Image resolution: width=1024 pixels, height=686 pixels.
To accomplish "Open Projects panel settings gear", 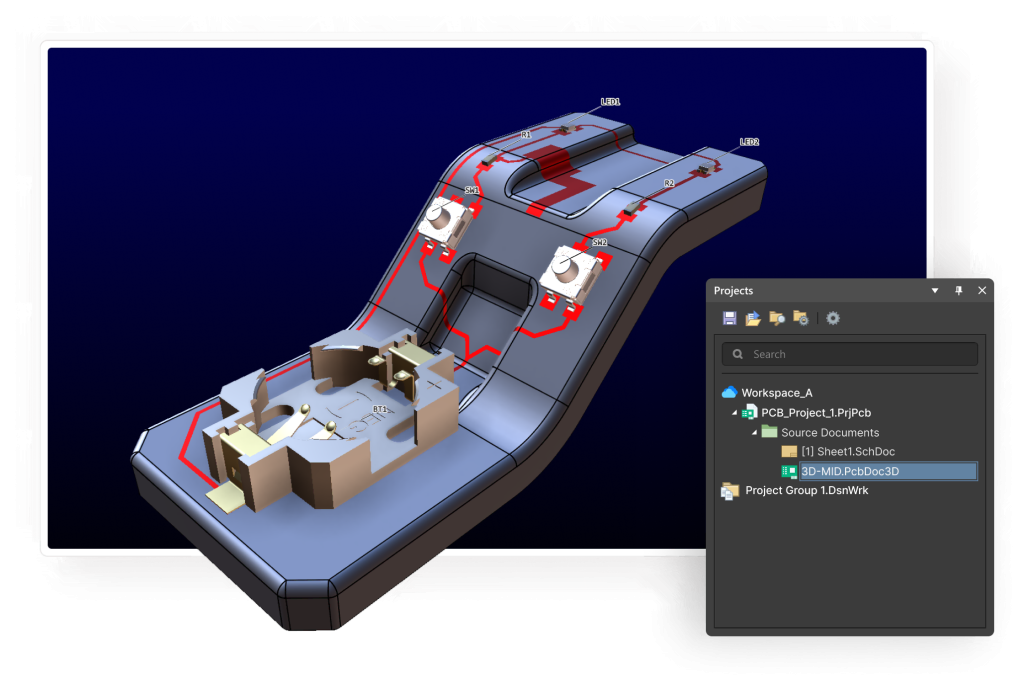I will 833,318.
